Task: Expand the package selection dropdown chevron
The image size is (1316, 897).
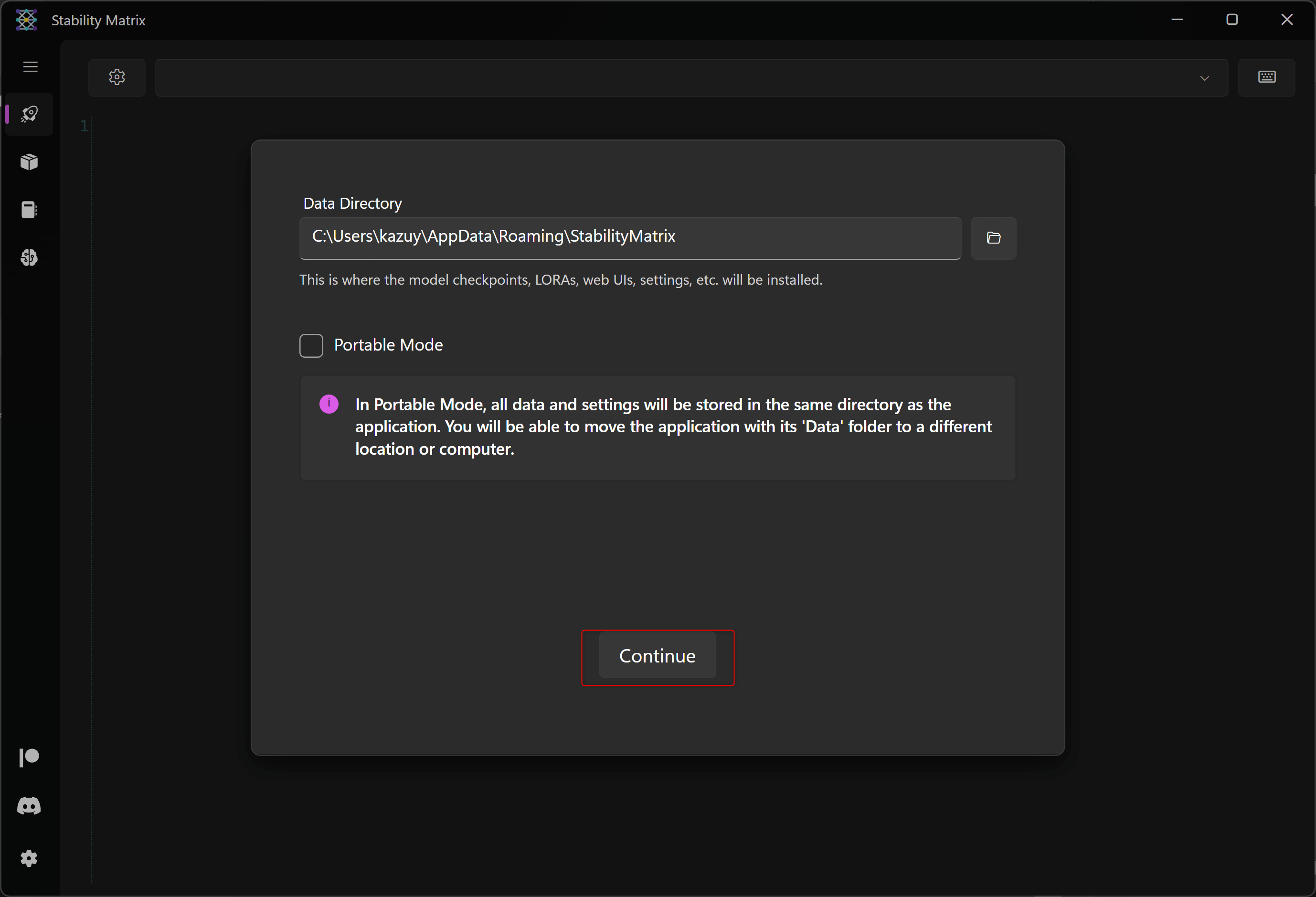Action: 1204,78
